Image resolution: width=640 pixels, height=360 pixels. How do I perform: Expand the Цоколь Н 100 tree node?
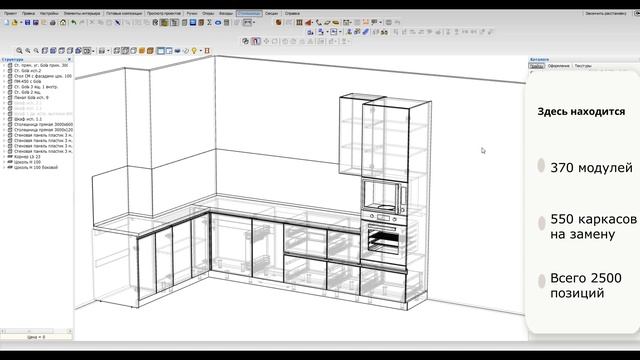tap(4, 162)
